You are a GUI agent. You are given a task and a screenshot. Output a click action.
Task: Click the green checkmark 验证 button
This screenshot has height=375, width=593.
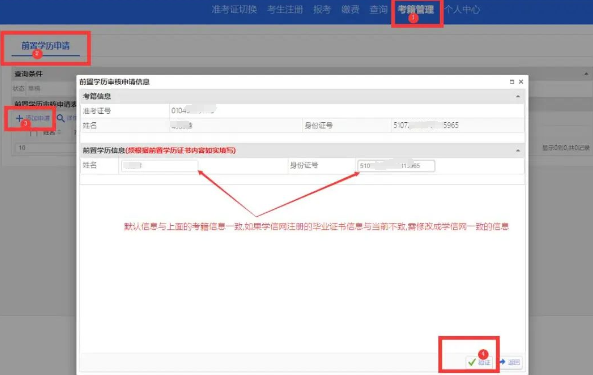(479, 362)
